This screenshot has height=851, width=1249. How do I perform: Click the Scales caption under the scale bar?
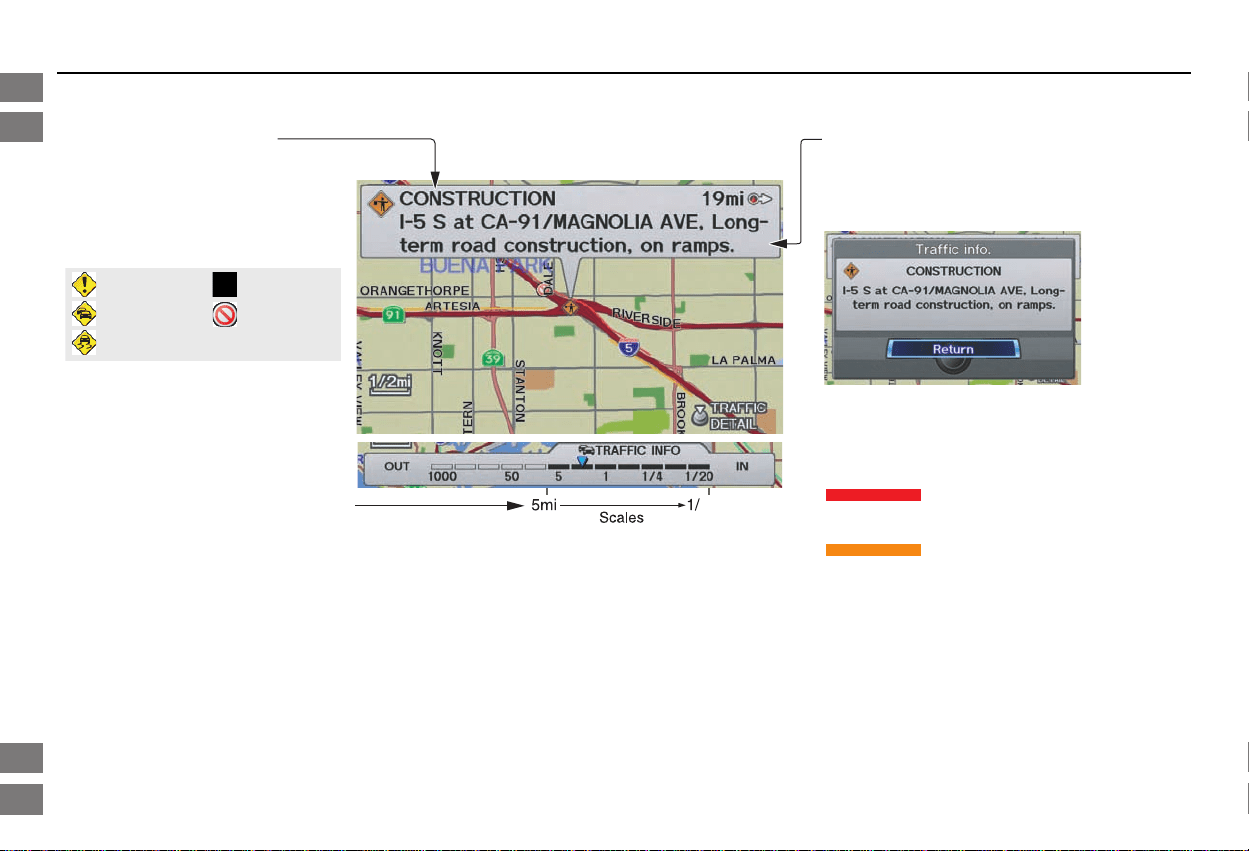point(622,519)
